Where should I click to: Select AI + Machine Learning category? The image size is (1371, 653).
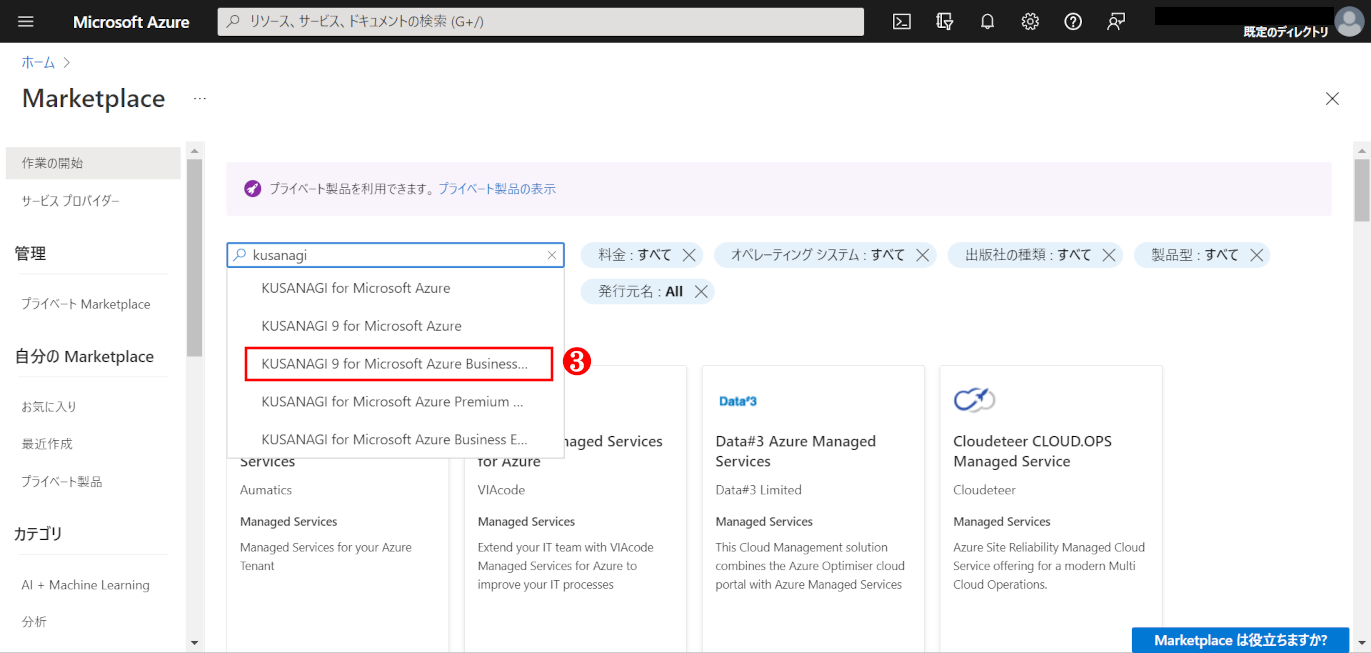pyautogui.click(x=85, y=585)
